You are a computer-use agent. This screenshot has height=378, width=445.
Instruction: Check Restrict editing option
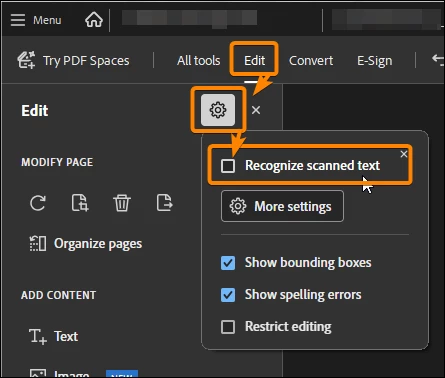pyautogui.click(x=228, y=327)
